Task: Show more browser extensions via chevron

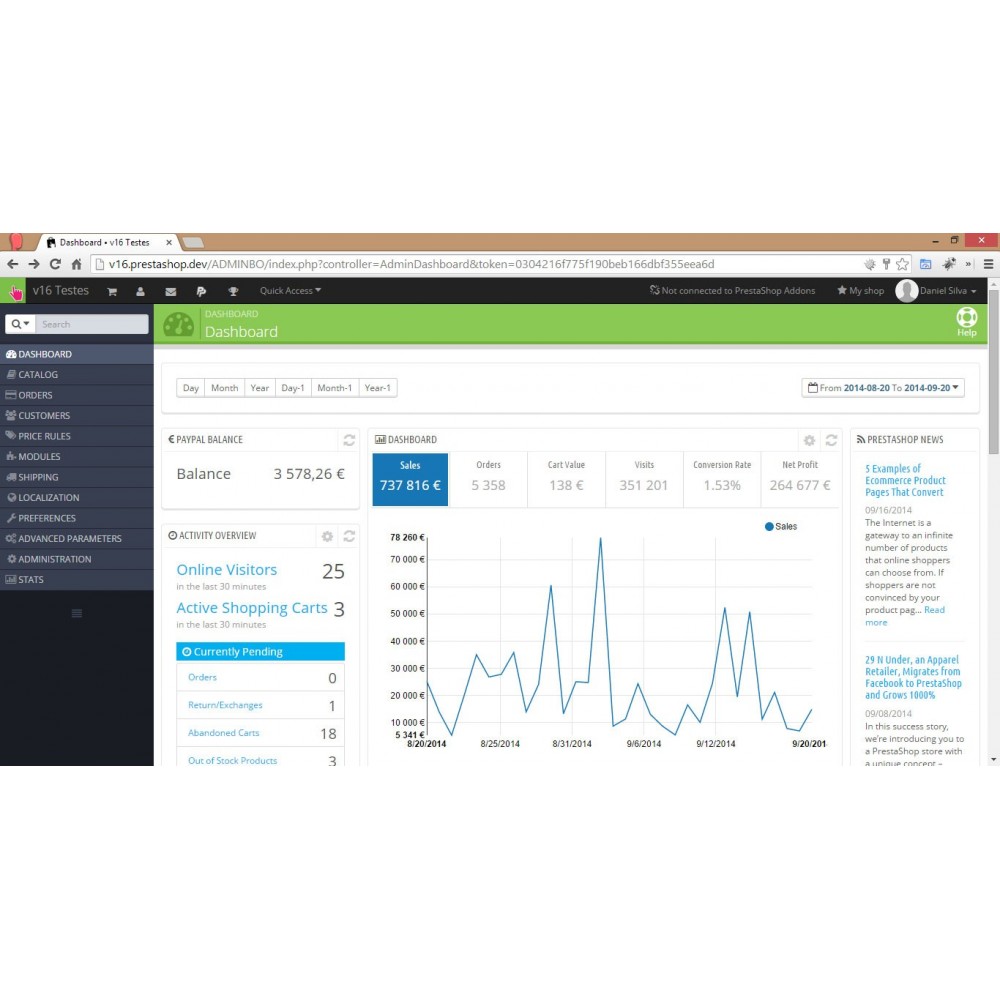Action: tap(968, 264)
